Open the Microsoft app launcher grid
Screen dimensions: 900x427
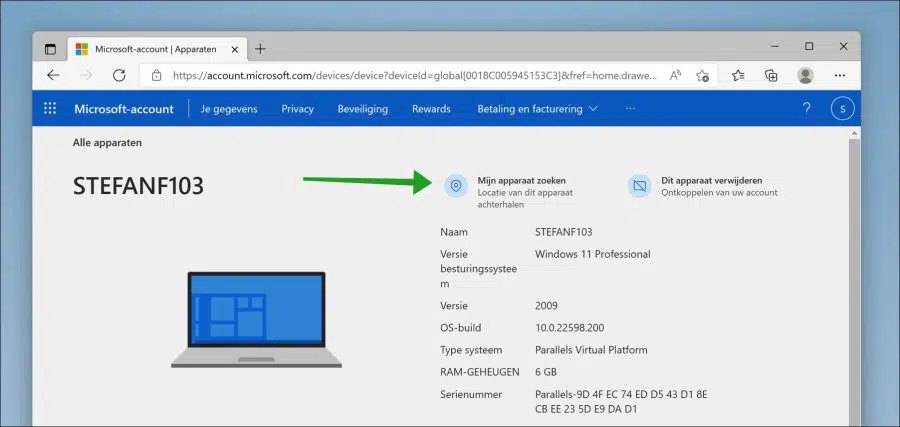coord(50,108)
